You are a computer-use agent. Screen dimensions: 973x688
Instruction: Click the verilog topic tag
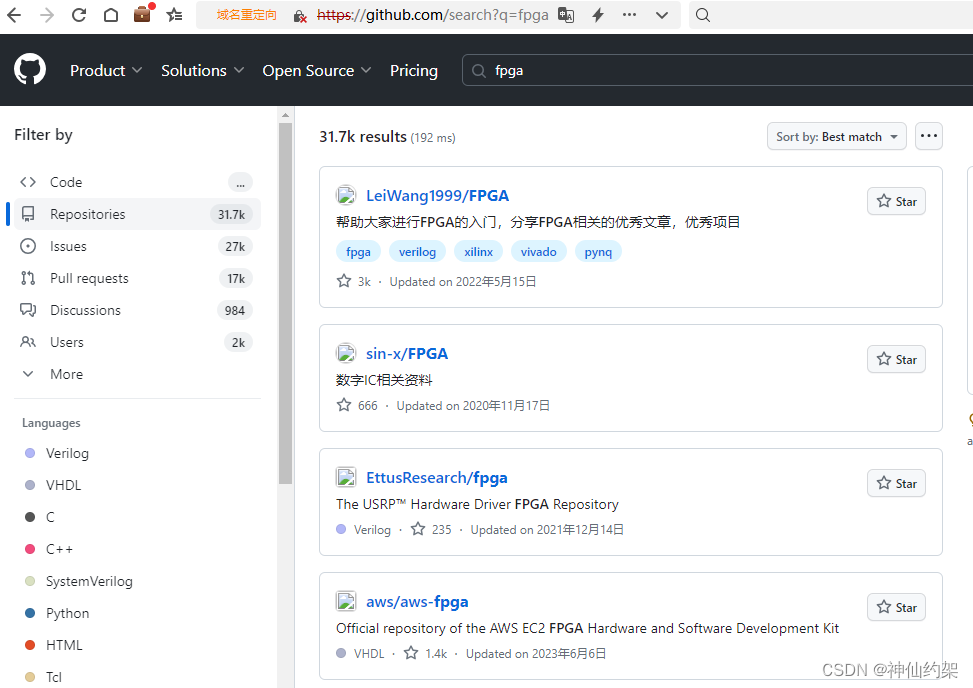click(x=417, y=252)
